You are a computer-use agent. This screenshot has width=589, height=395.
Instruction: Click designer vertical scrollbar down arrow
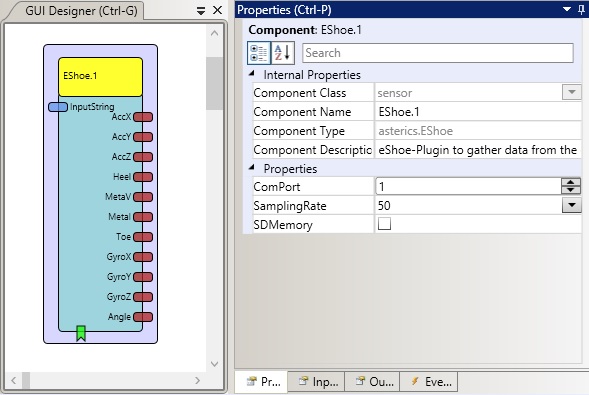coord(214,364)
